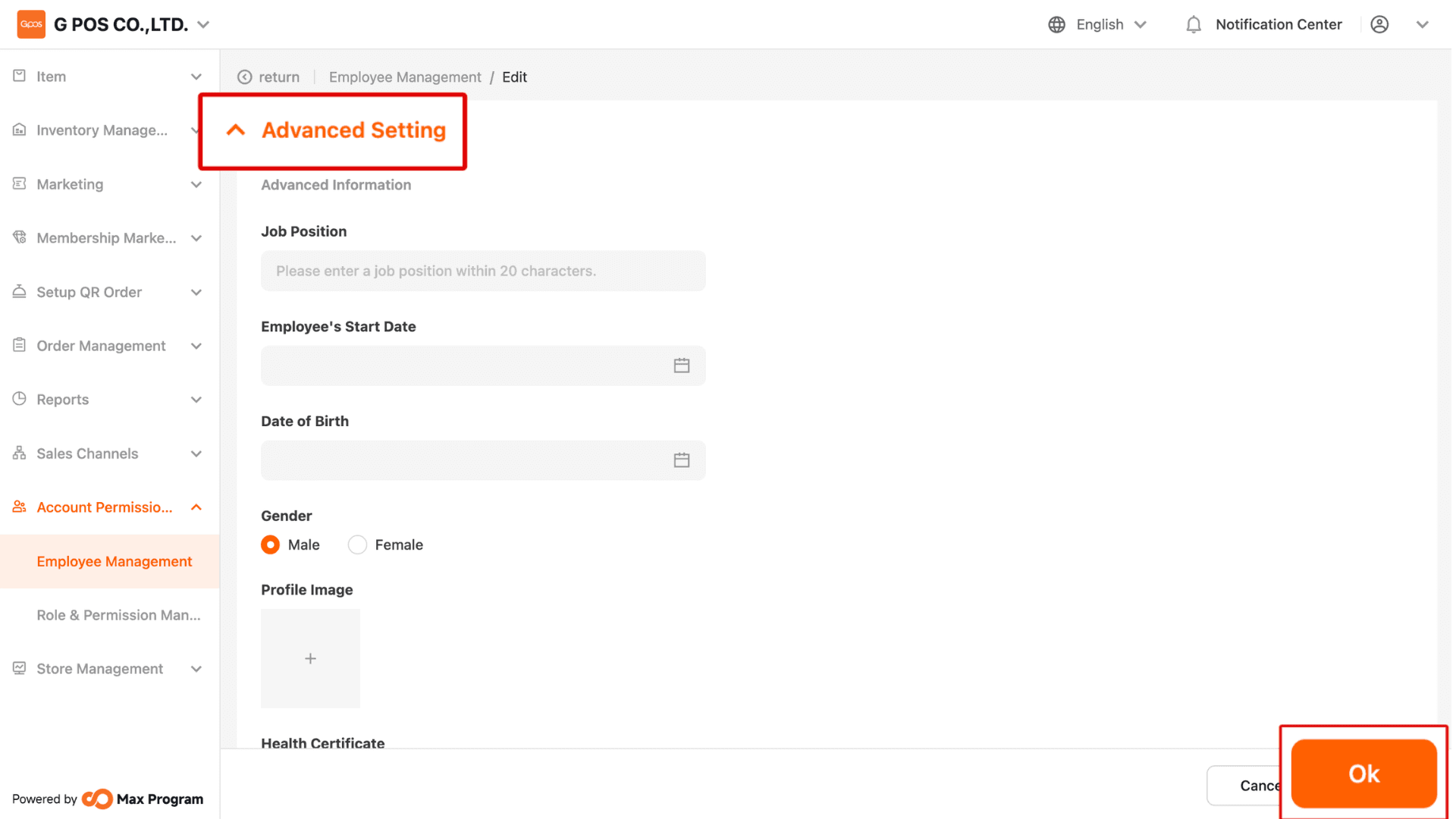Screen dimensions: 1456x819
Task: Collapse the Account Permission chevron
Action: [196, 507]
